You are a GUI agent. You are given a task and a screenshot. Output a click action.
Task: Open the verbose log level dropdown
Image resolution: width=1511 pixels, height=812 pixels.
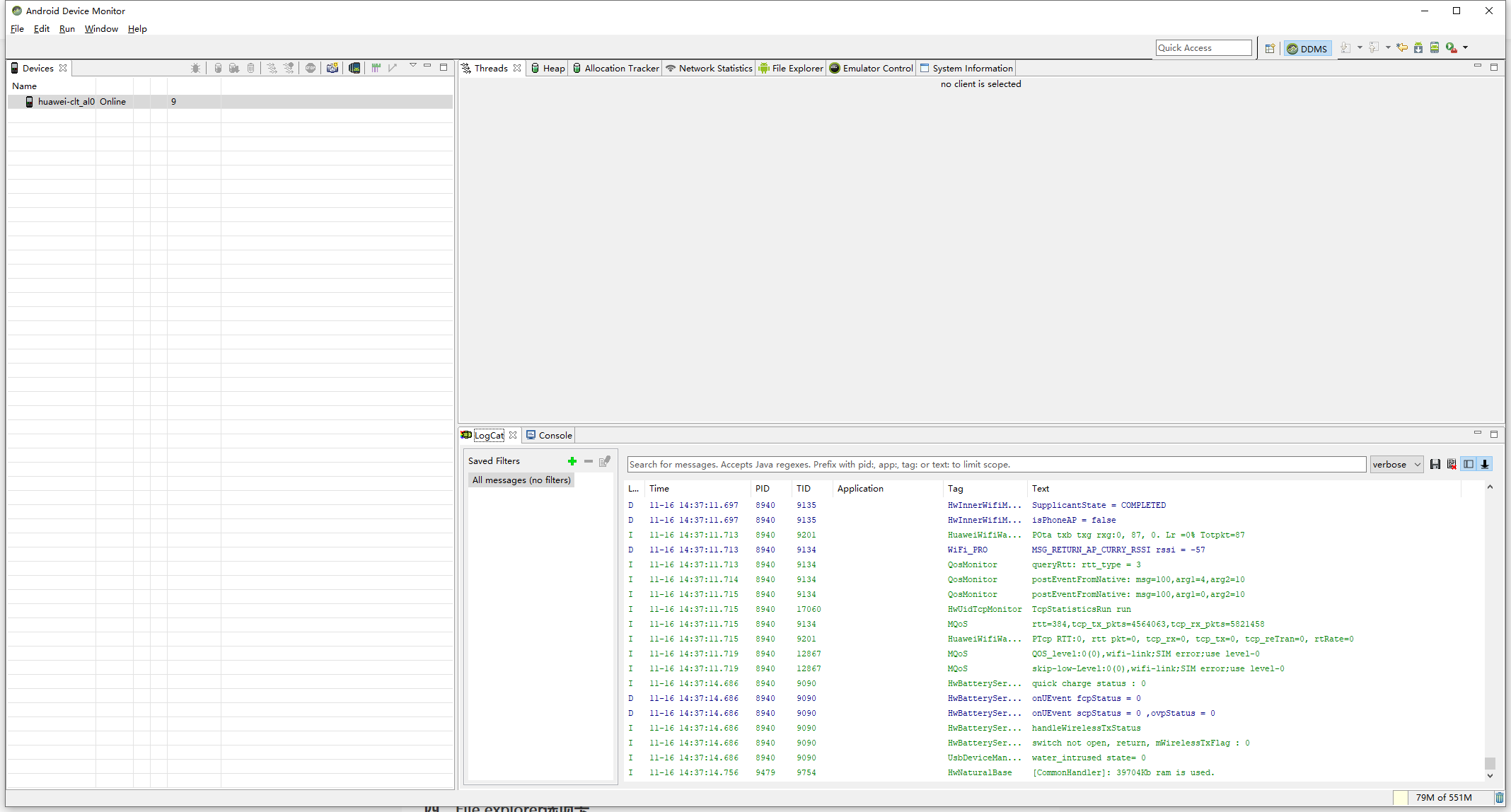pyautogui.click(x=1396, y=465)
